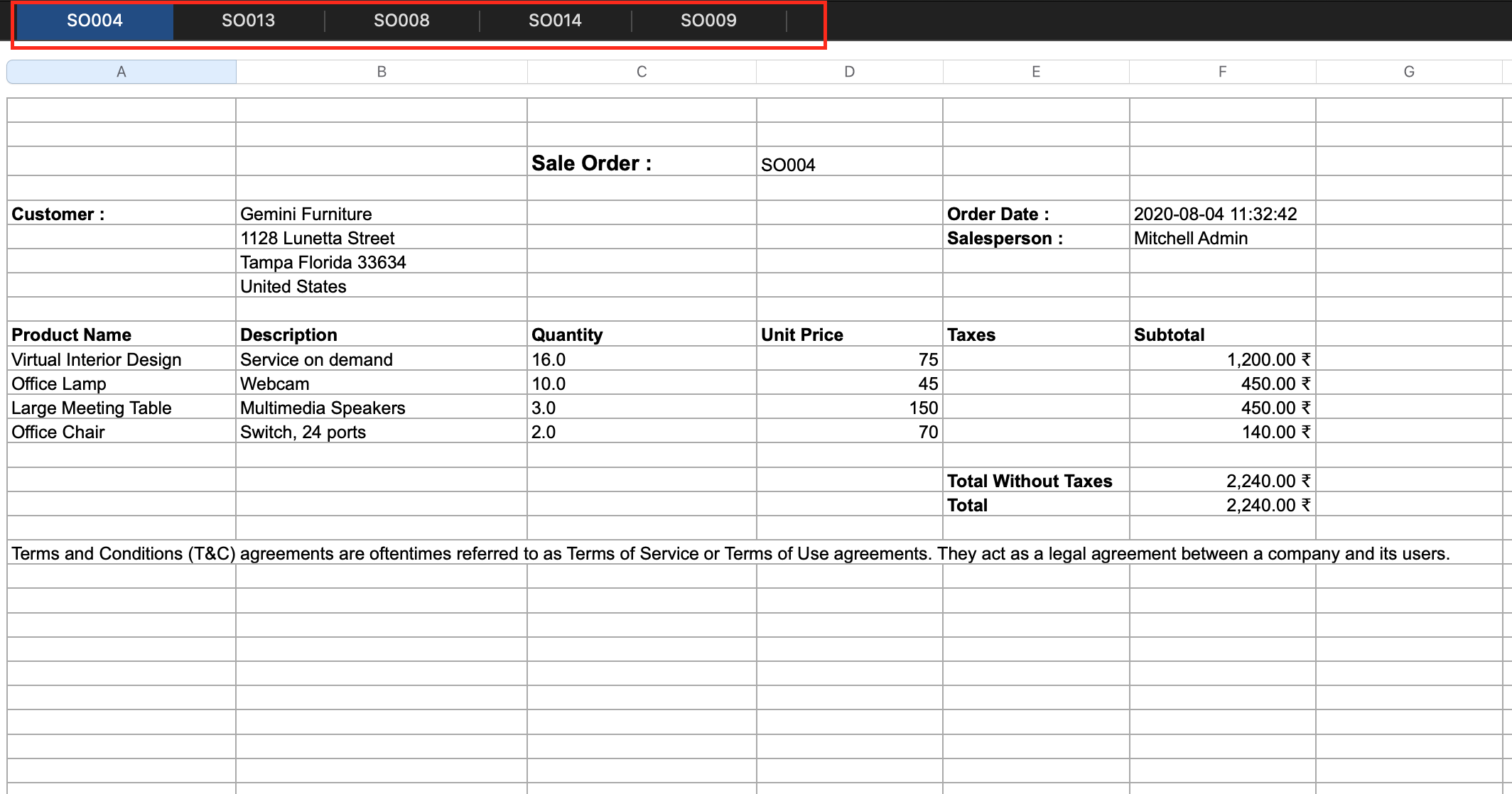Image resolution: width=1512 pixels, height=794 pixels.
Task: Select the Virtual Interior Design cell
Action: coord(121,359)
